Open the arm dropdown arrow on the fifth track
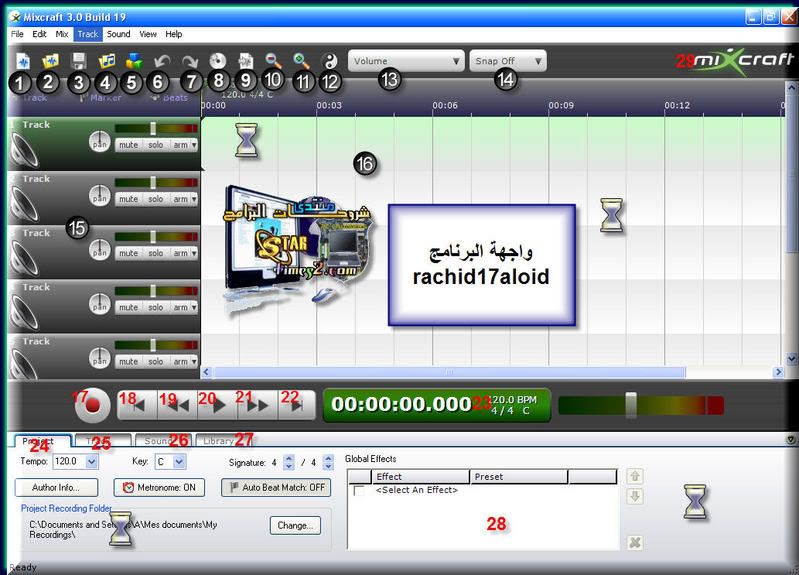This screenshot has width=799, height=575. point(194,361)
